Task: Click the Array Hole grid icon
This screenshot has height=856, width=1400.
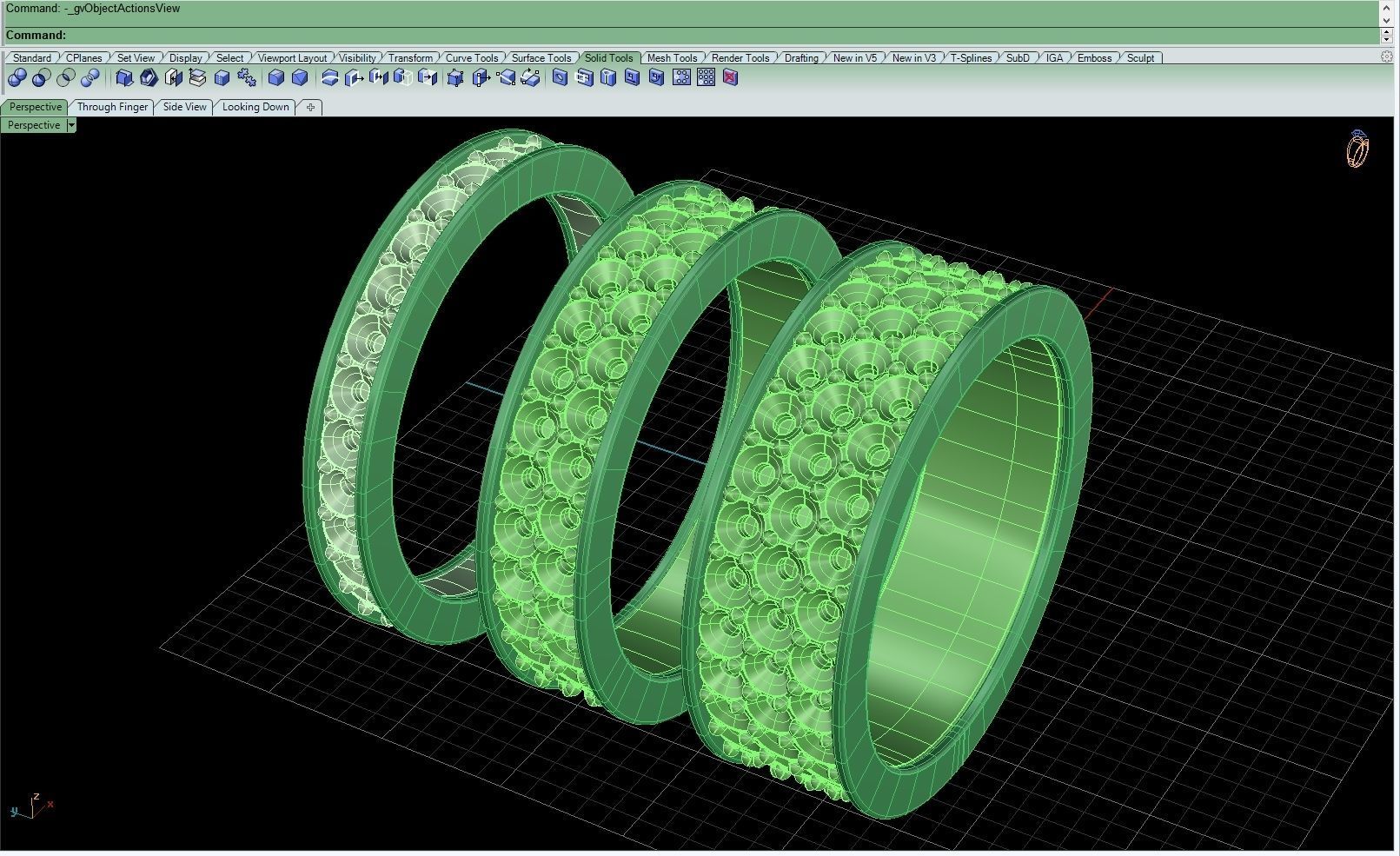Action: [707, 78]
